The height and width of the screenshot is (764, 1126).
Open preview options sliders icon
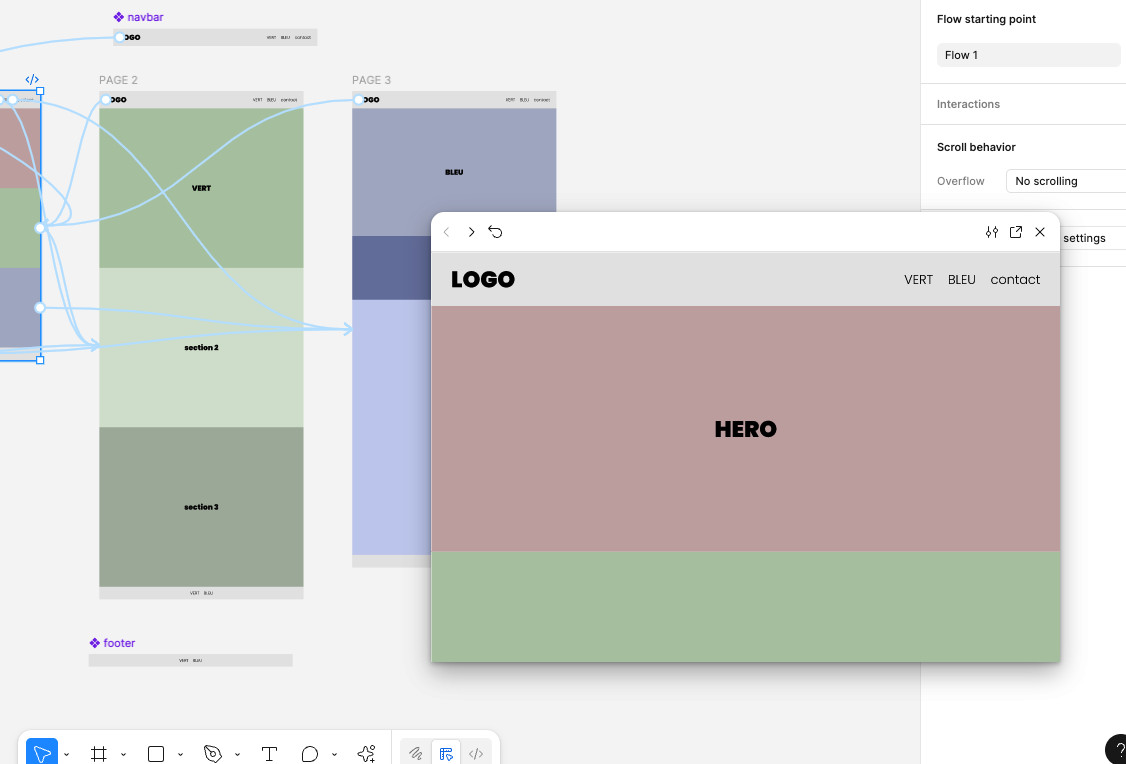pyautogui.click(x=991, y=232)
